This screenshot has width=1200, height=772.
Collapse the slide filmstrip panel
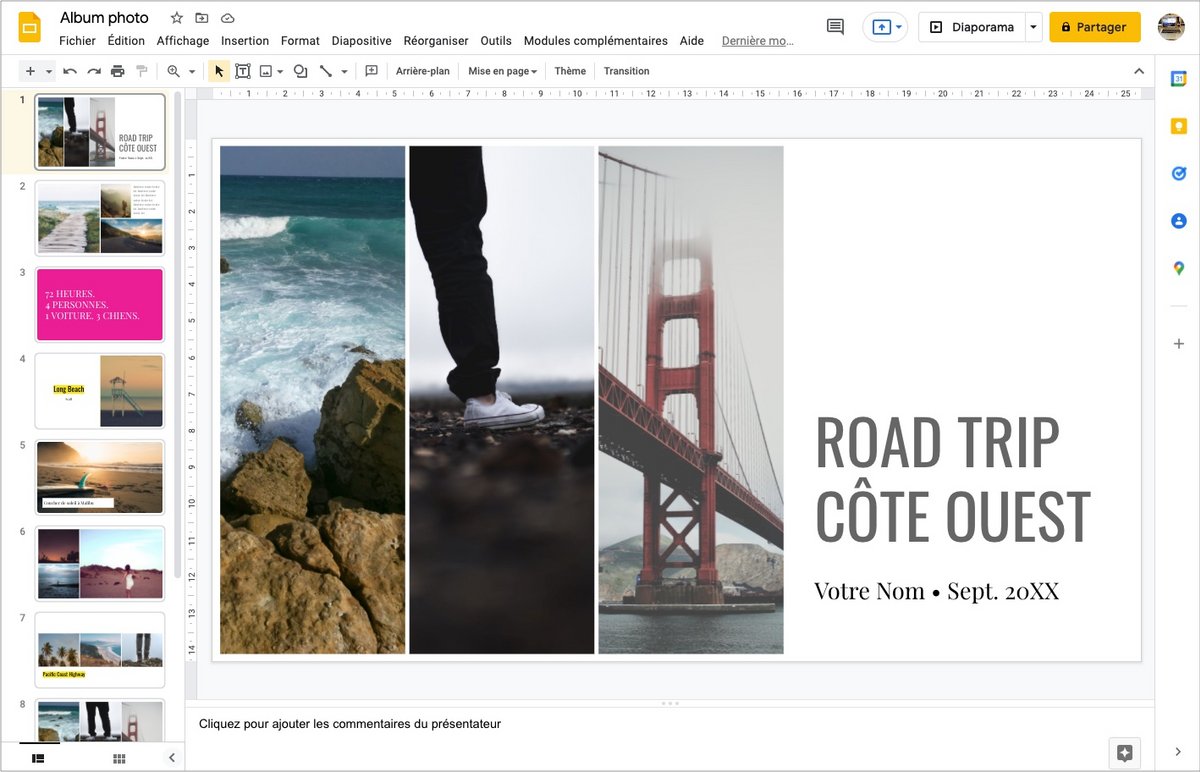pos(171,758)
